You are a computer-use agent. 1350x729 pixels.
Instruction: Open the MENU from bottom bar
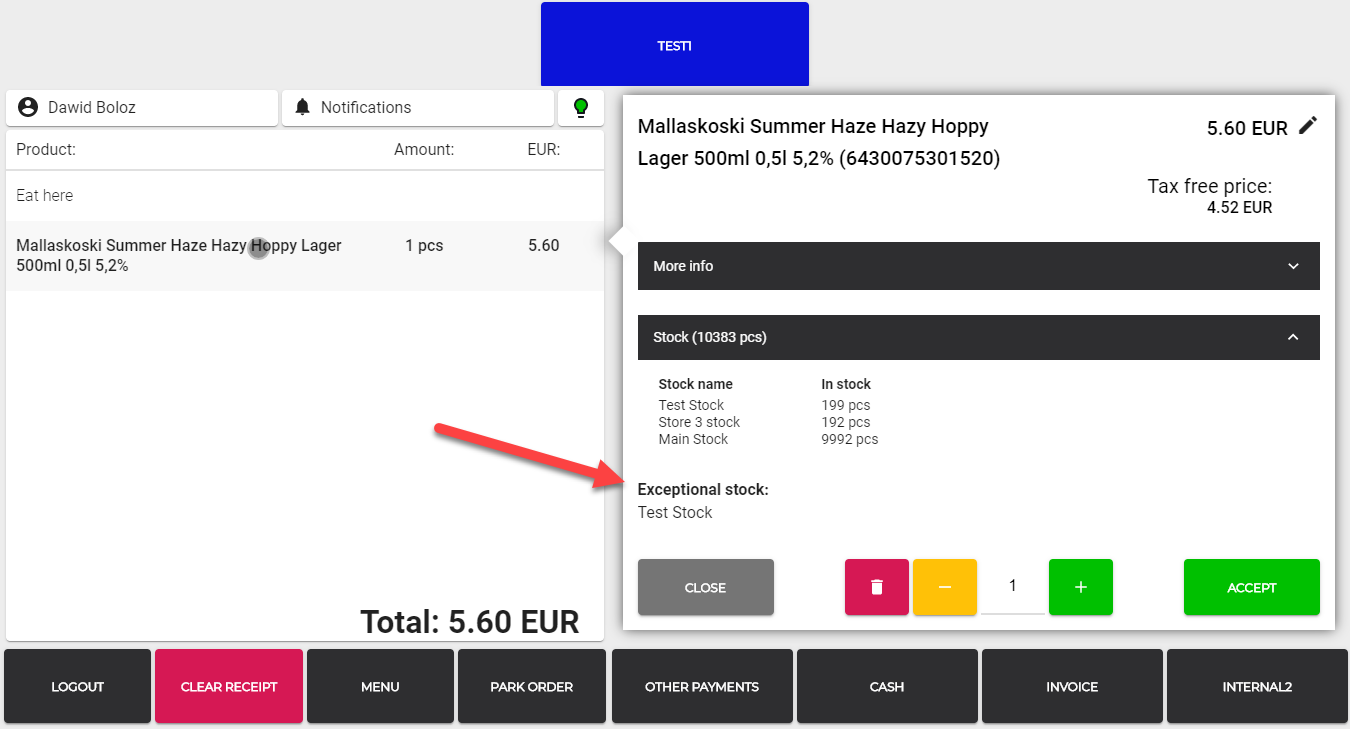click(x=380, y=687)
